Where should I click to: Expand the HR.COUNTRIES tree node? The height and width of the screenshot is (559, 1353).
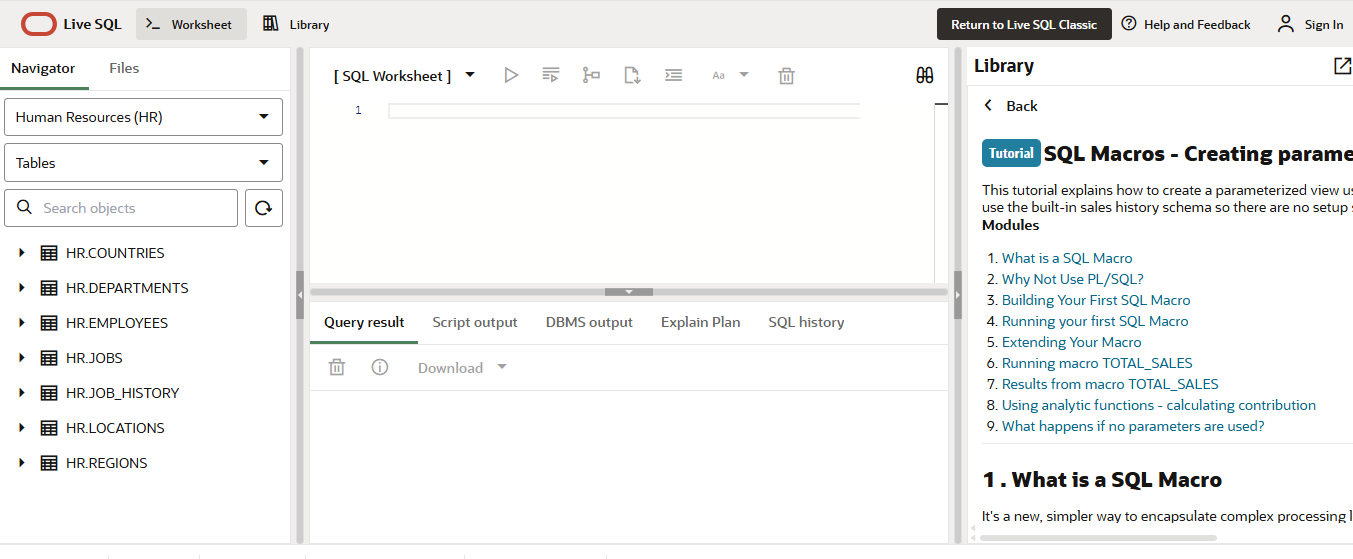(22, 253)
